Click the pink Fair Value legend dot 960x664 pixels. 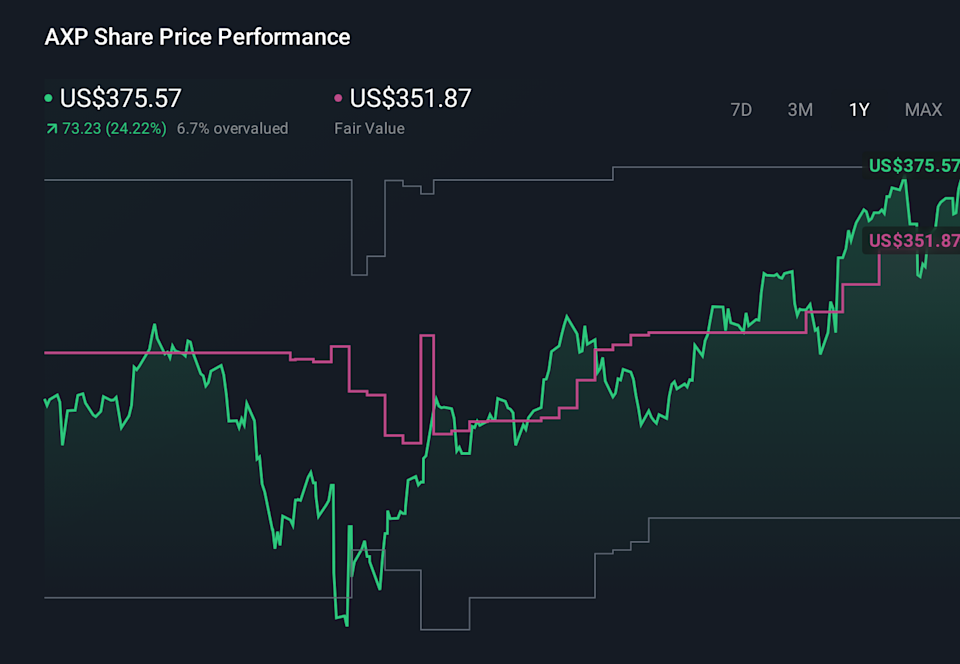point(336,98)
